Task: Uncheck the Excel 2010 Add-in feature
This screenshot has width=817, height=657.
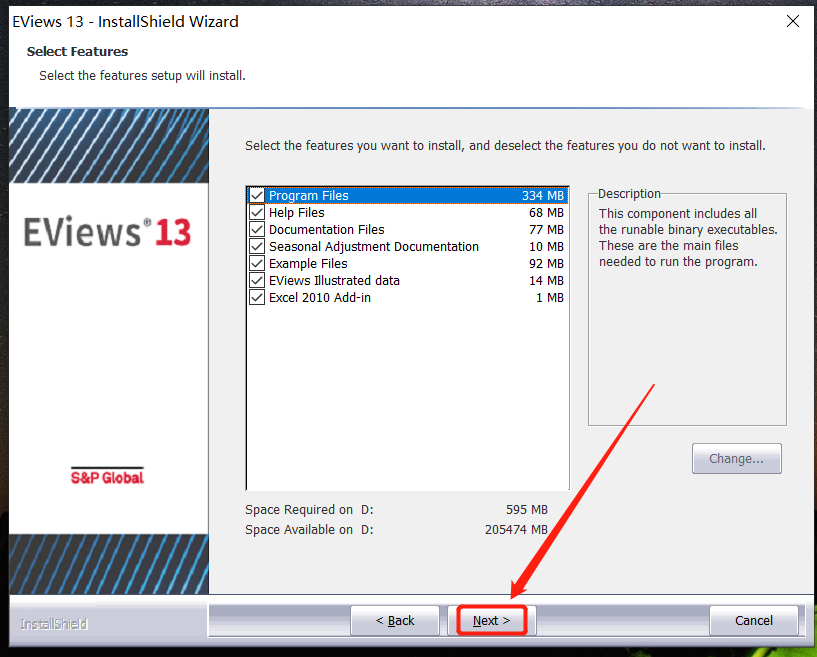Action: click(257, 297)
